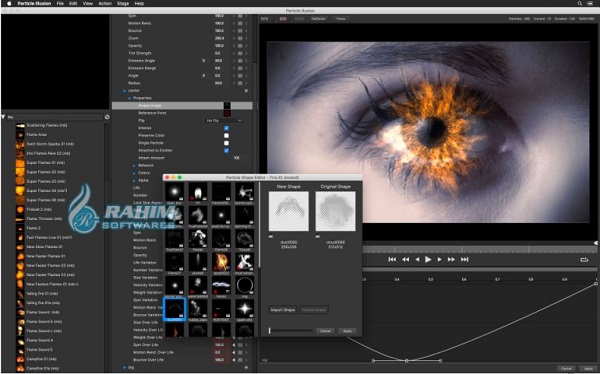This screenshot has width=600, height=374.
Task: Click Apply in Particle Shape Editor
Action: (x=347, y=331)
